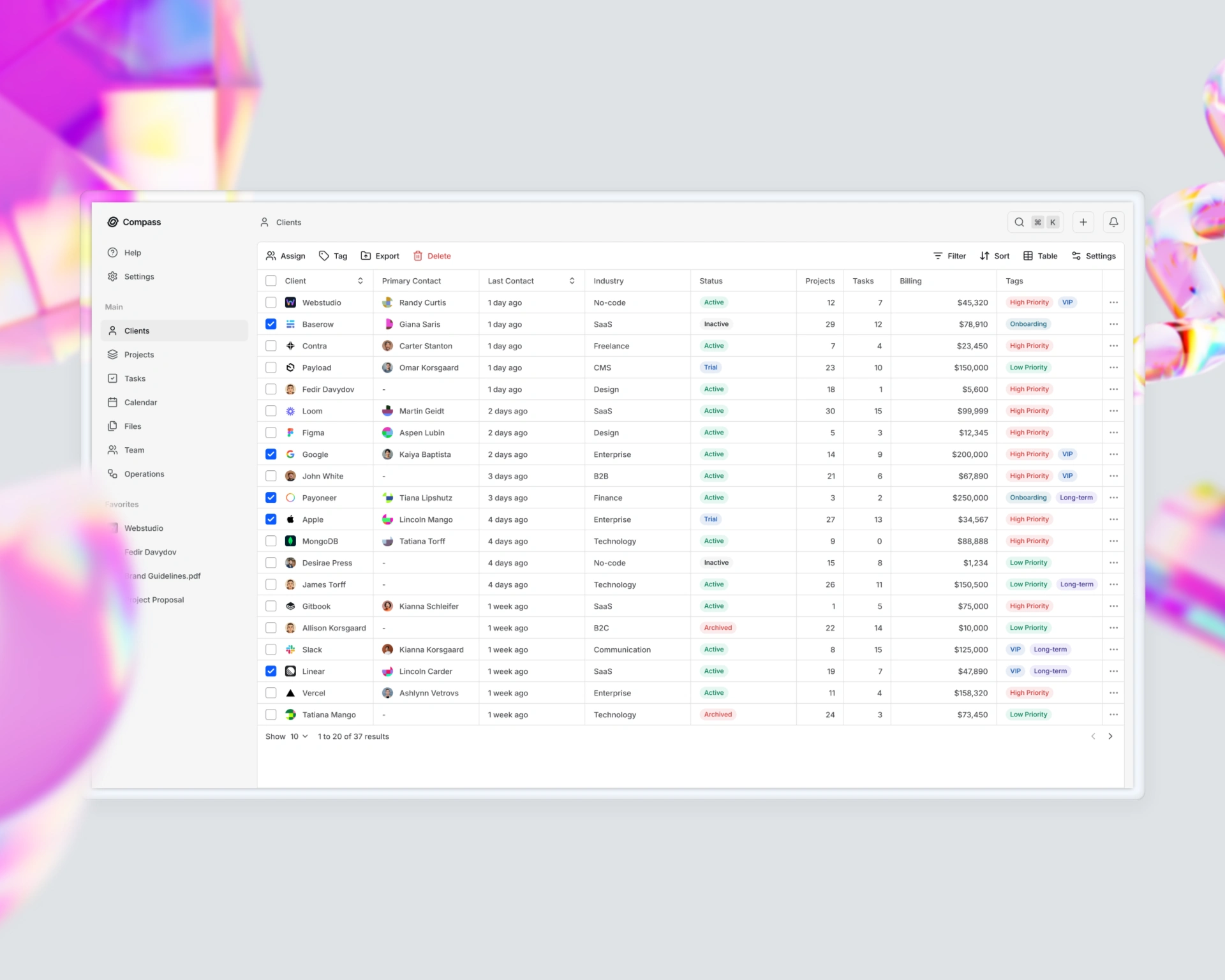Open Projects in the sidebar

click(139, 355)
